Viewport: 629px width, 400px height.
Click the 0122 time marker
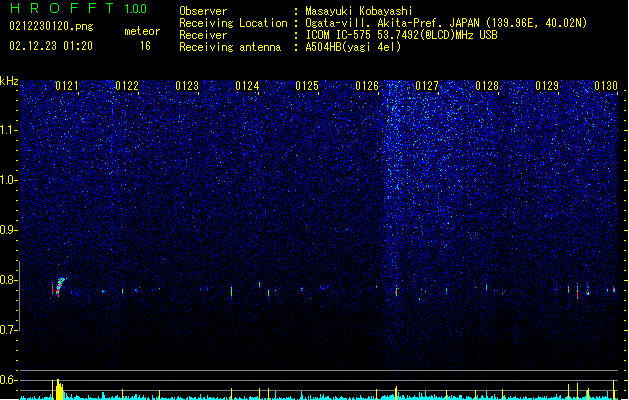coord(127,86)
